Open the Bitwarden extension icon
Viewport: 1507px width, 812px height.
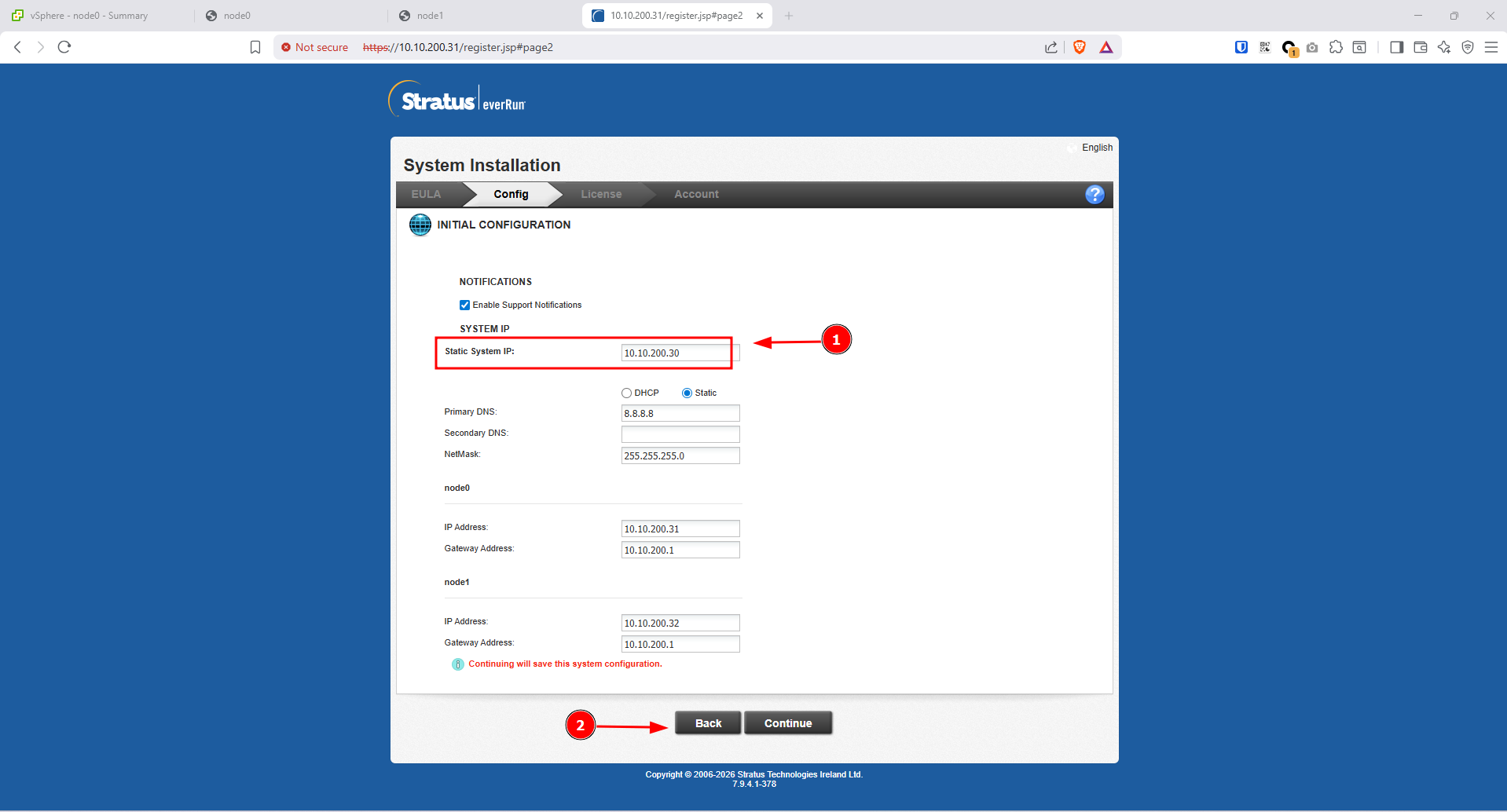(1241, 47)
